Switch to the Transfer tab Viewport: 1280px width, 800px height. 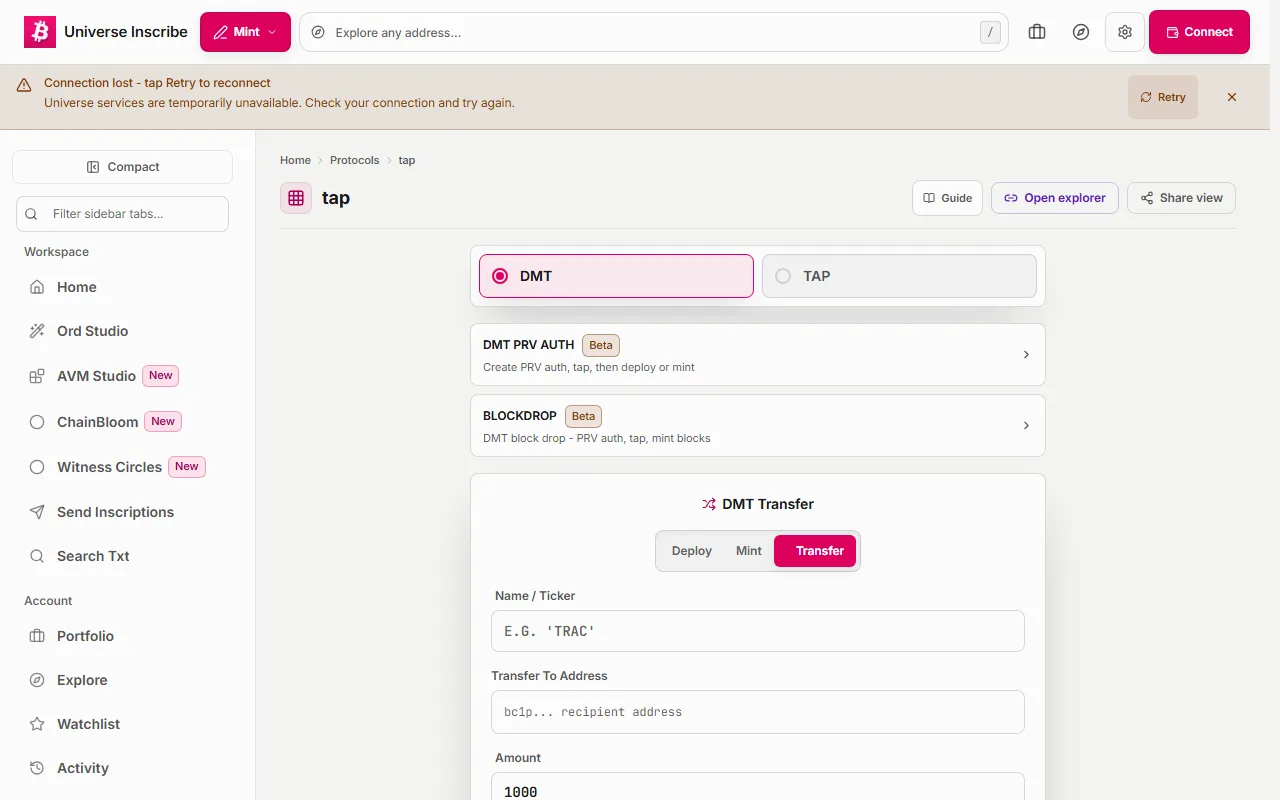coord(815,551)
